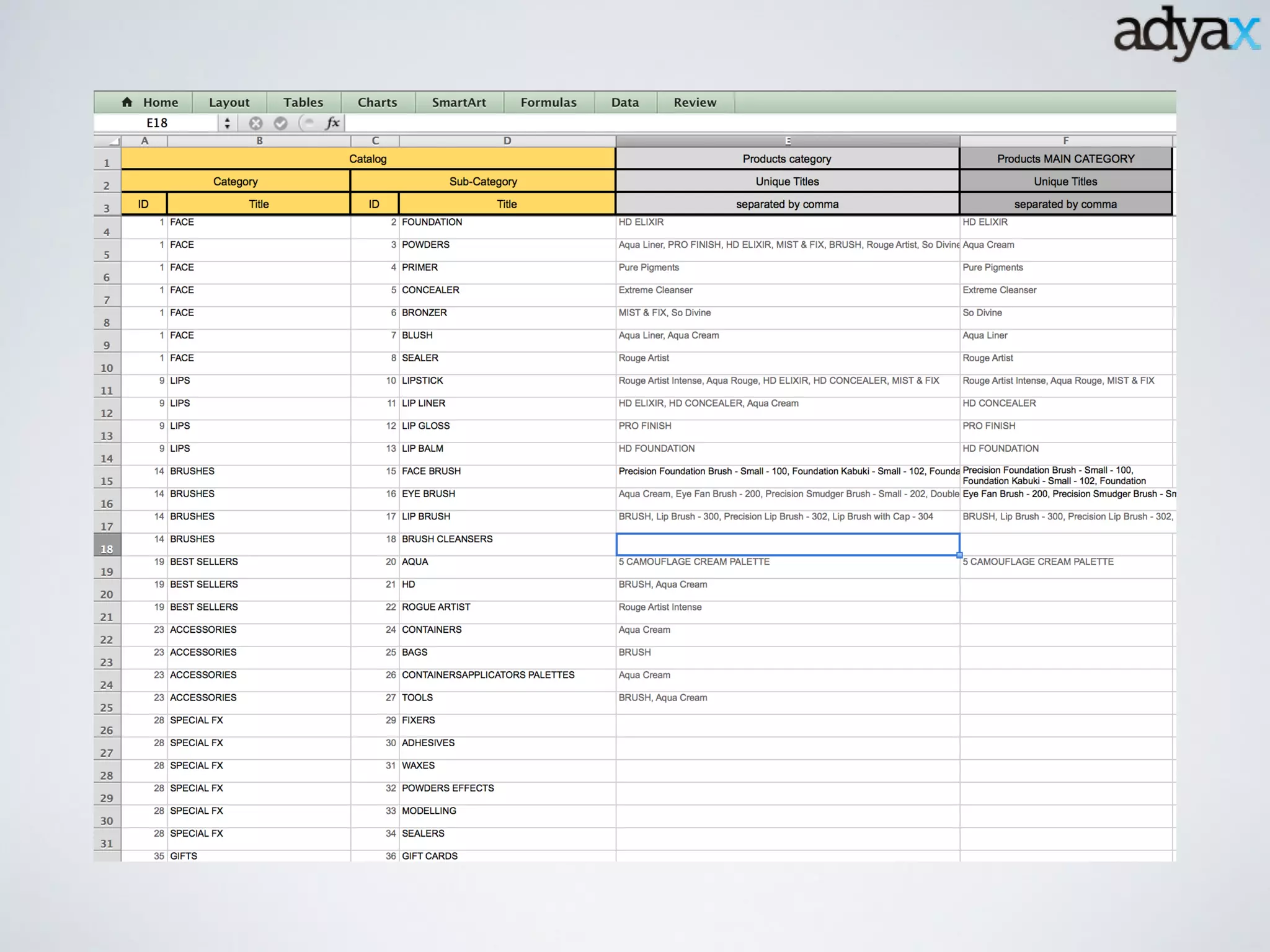1270x952 pixels.
Task: Click the adyax logo
Action: (x=1186, y=33)
